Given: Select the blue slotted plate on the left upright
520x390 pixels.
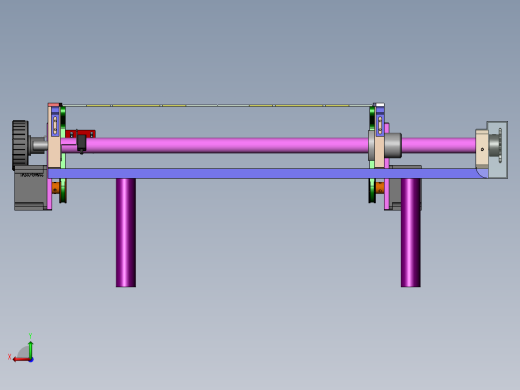Looking at the screenshot, I should coord(55,122).
